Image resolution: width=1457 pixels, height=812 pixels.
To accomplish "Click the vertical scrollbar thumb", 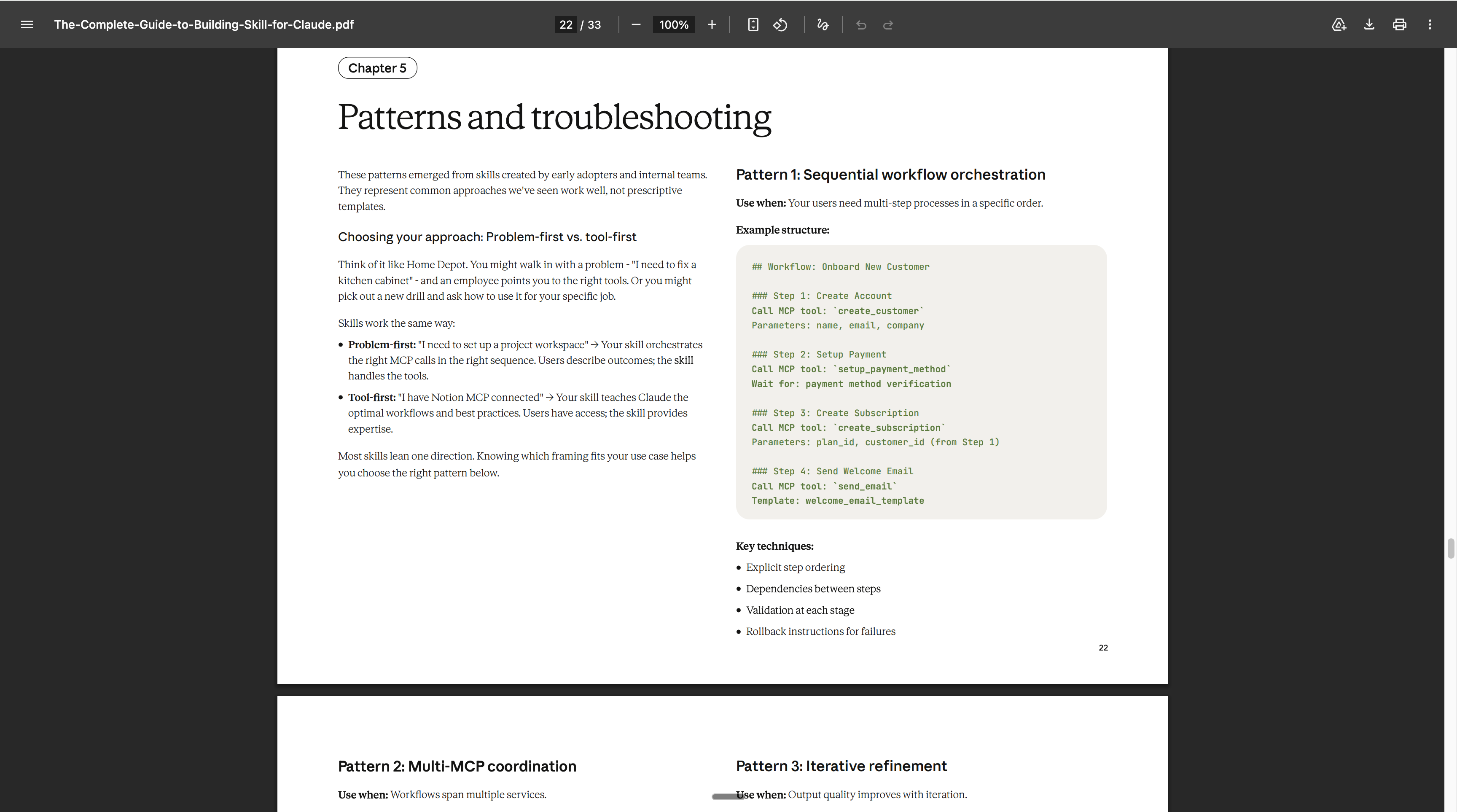I will 1450,549.
